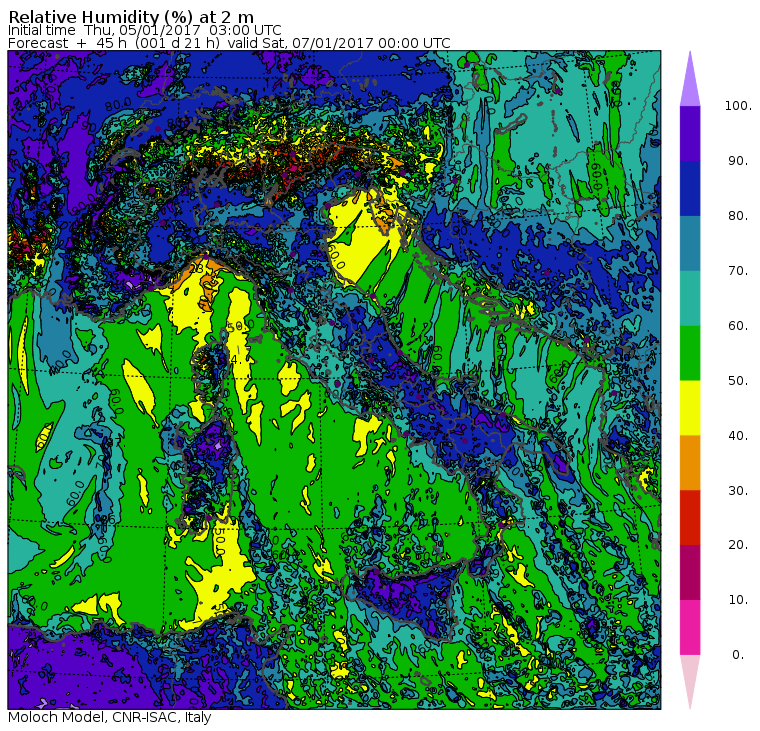Click the "Initial time Thu, 05/01/2017 03:00 UTC" line
This screenshot has width=760, height=731.
(144, 30)
